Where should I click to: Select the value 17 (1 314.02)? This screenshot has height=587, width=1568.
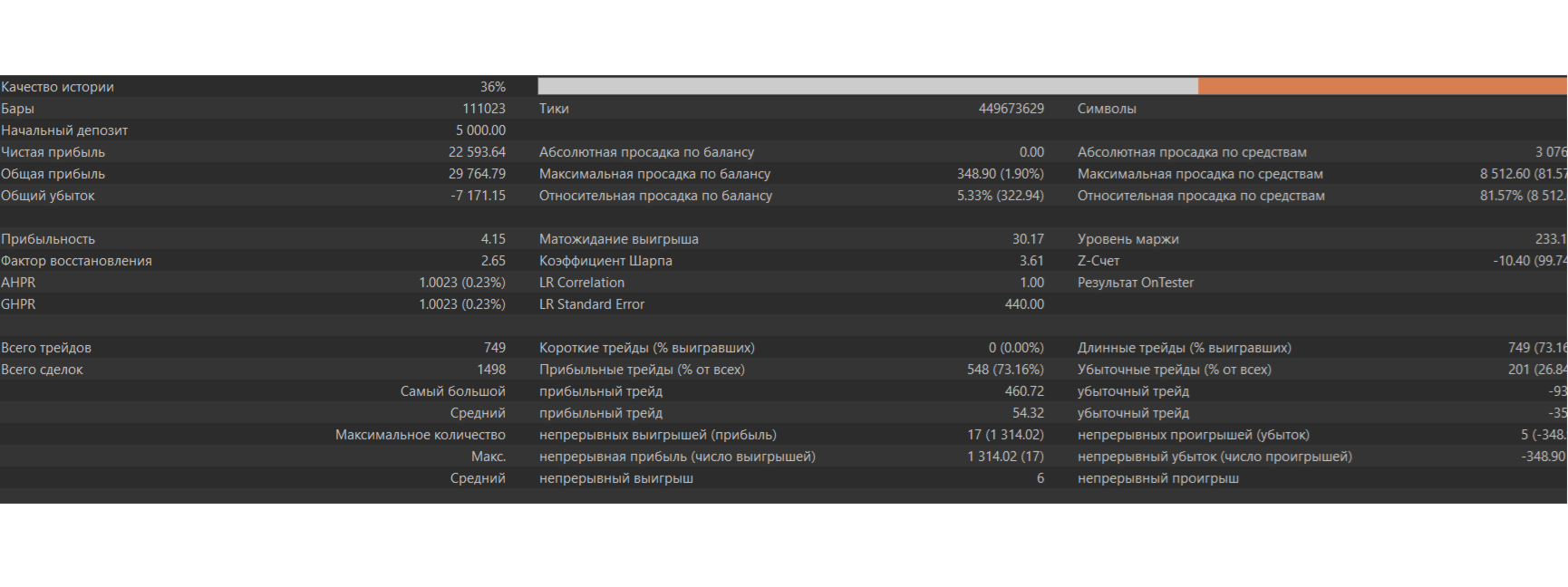tap(1005, 435)
